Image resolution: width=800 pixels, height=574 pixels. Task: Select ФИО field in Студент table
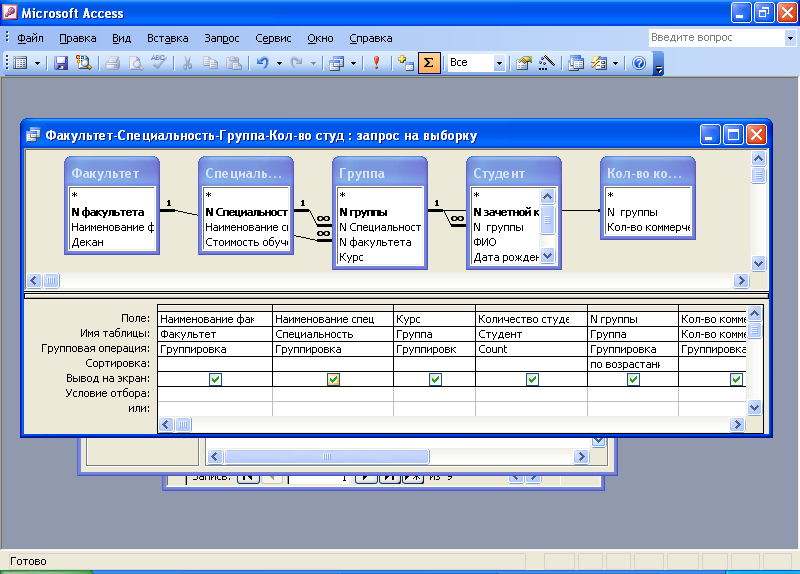[x=505, y=242]
